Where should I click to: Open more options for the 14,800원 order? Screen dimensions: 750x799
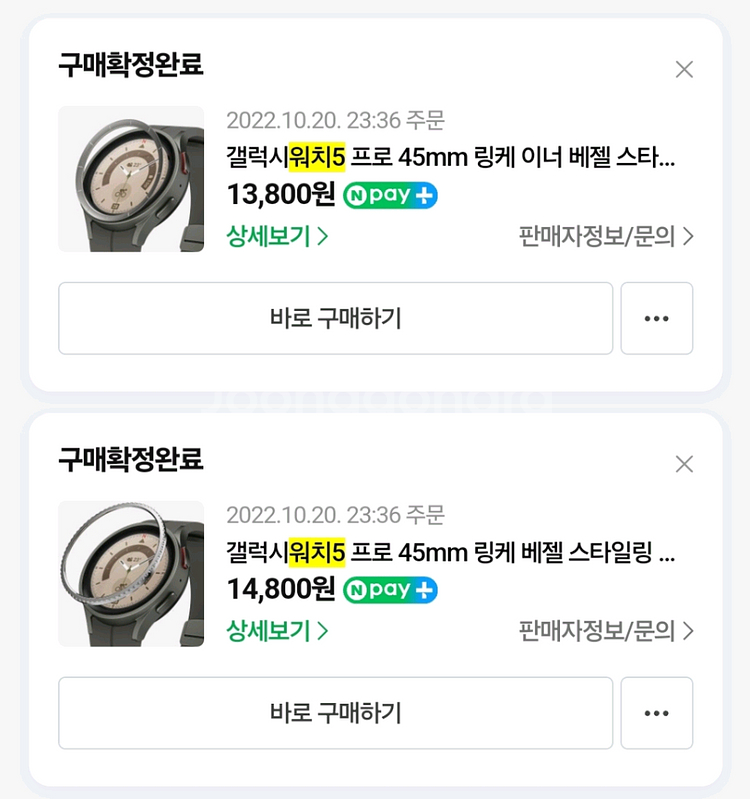(x=656, y=713)
